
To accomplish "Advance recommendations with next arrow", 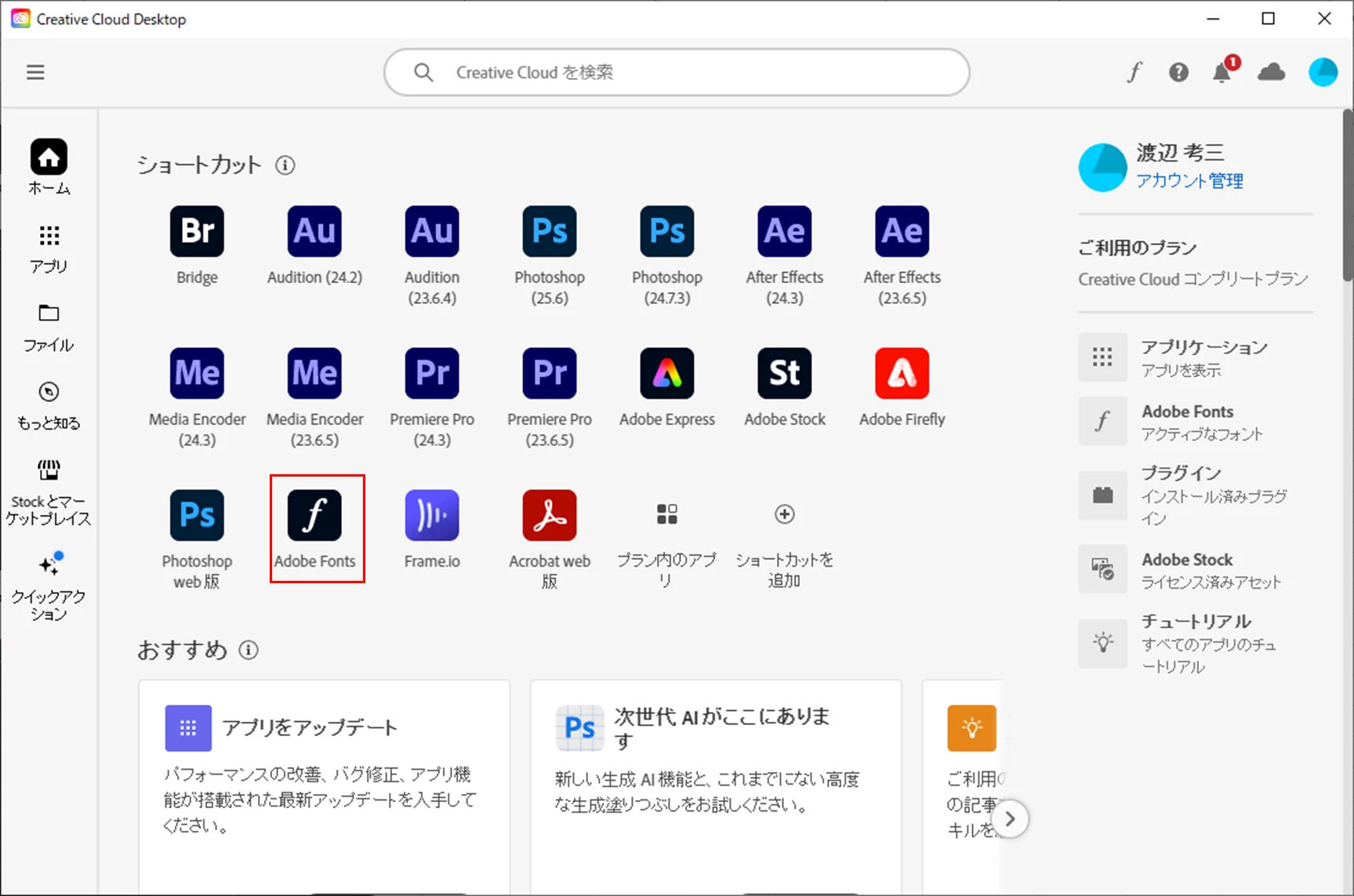I will pos(1011,819).
